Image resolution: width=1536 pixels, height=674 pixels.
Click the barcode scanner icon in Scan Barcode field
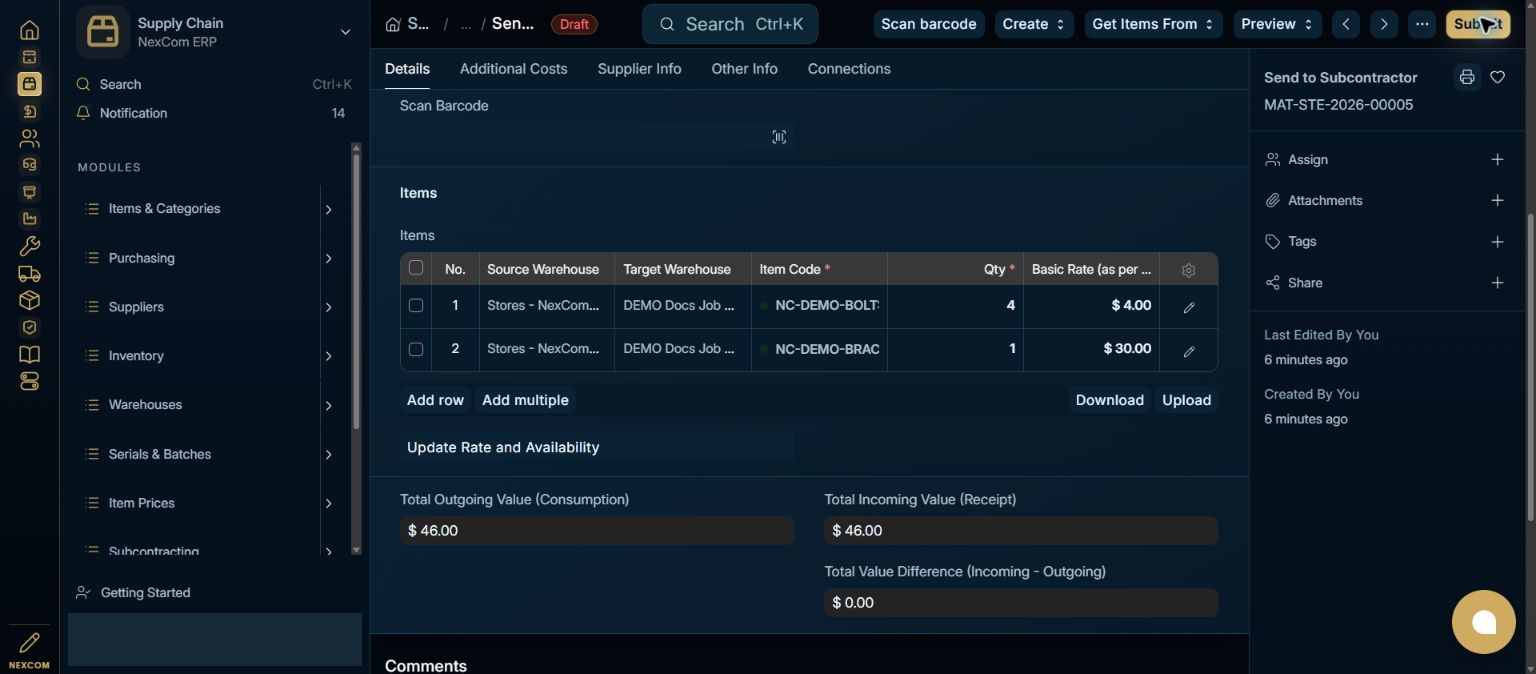pos(779,137)
